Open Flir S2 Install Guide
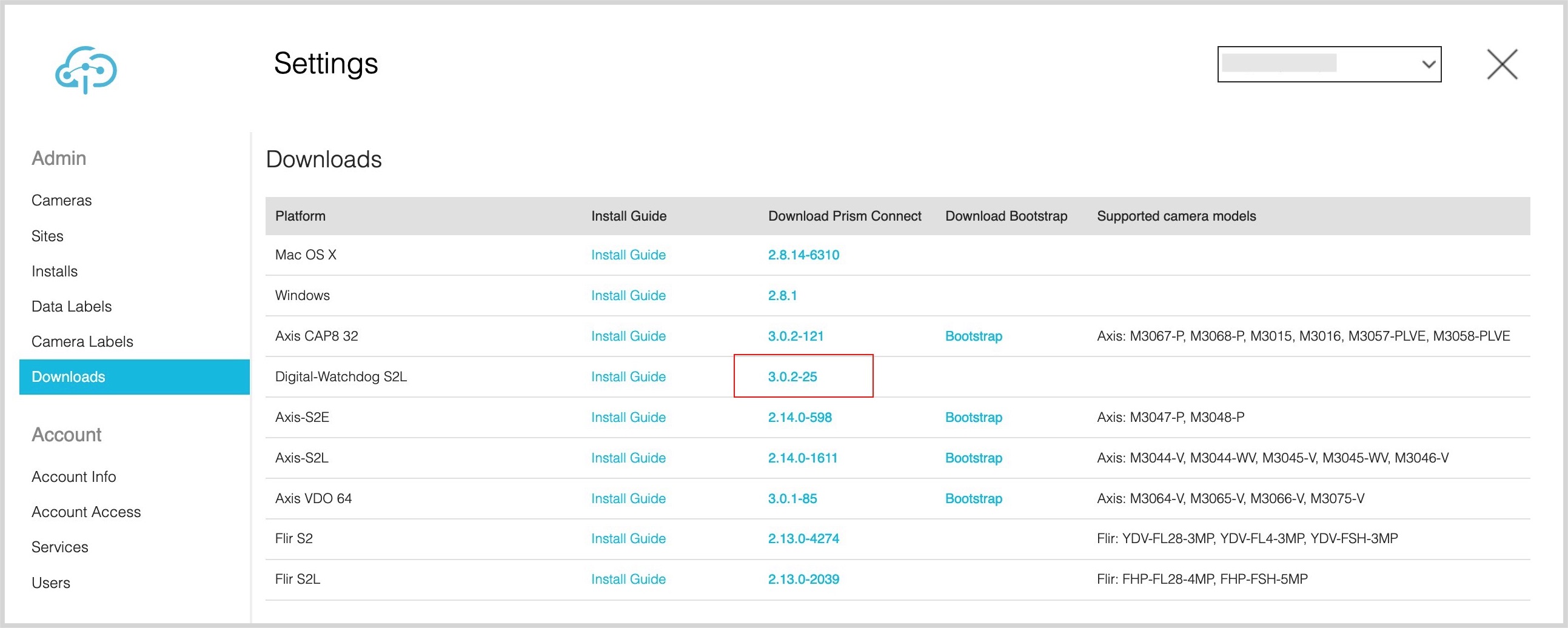 [628, 538]
